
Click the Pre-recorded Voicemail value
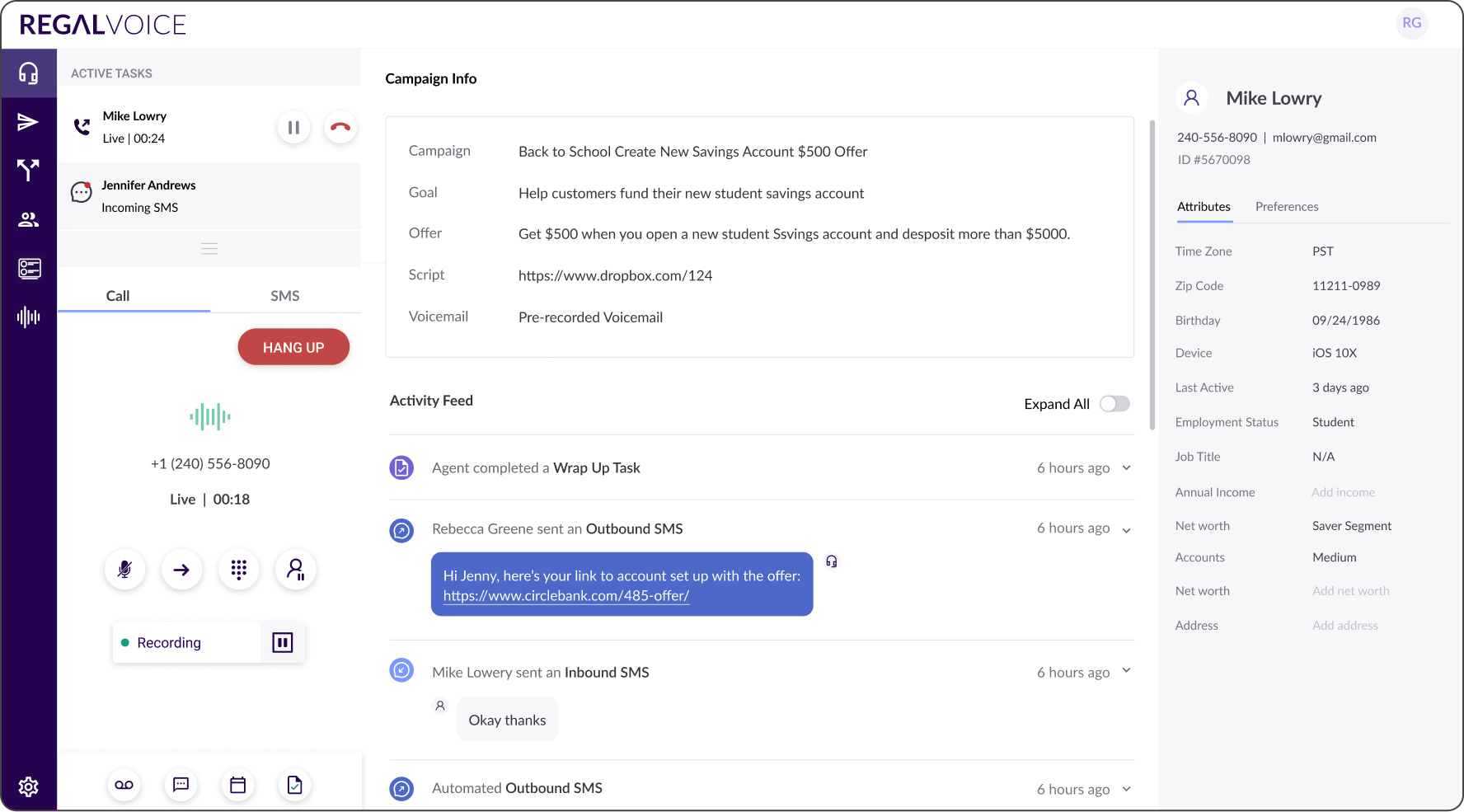coord(590,317)
